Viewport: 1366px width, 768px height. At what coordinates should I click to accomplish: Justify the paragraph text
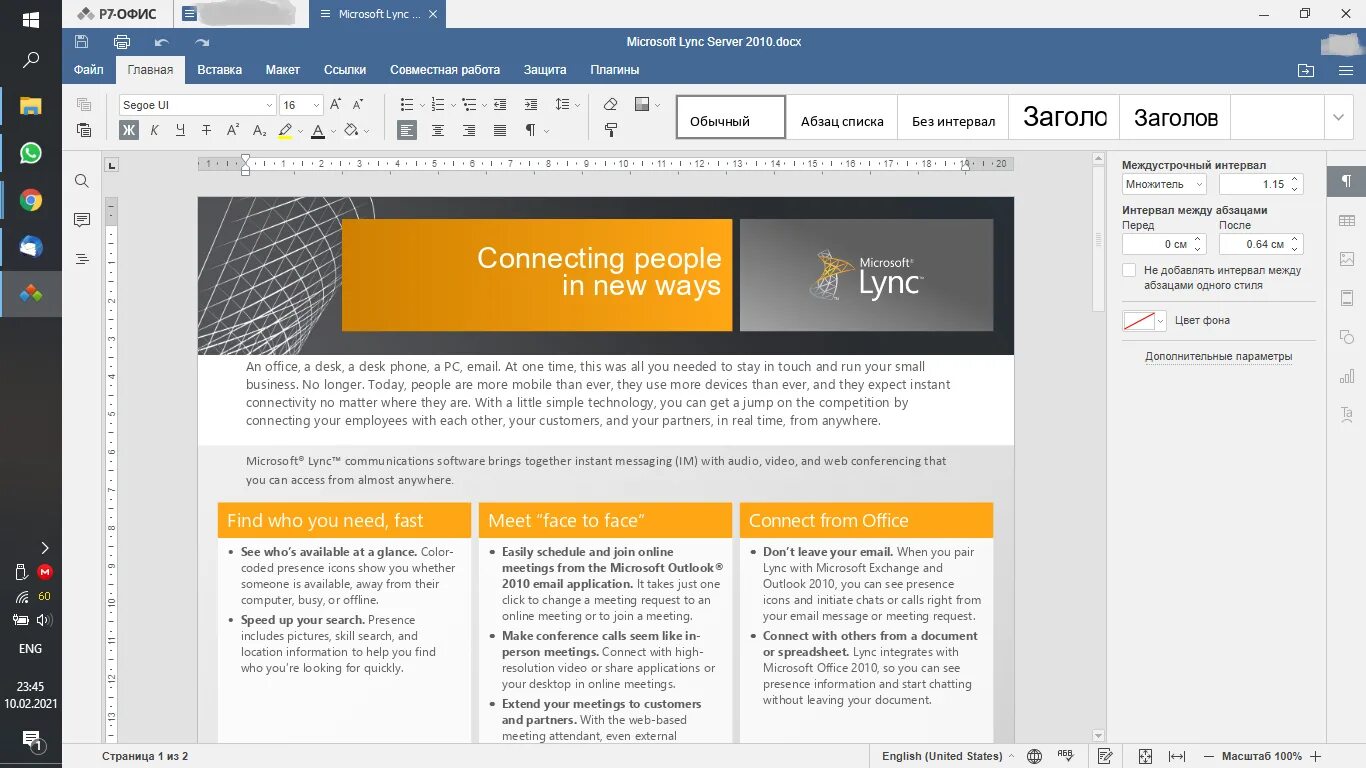point(500,130)
